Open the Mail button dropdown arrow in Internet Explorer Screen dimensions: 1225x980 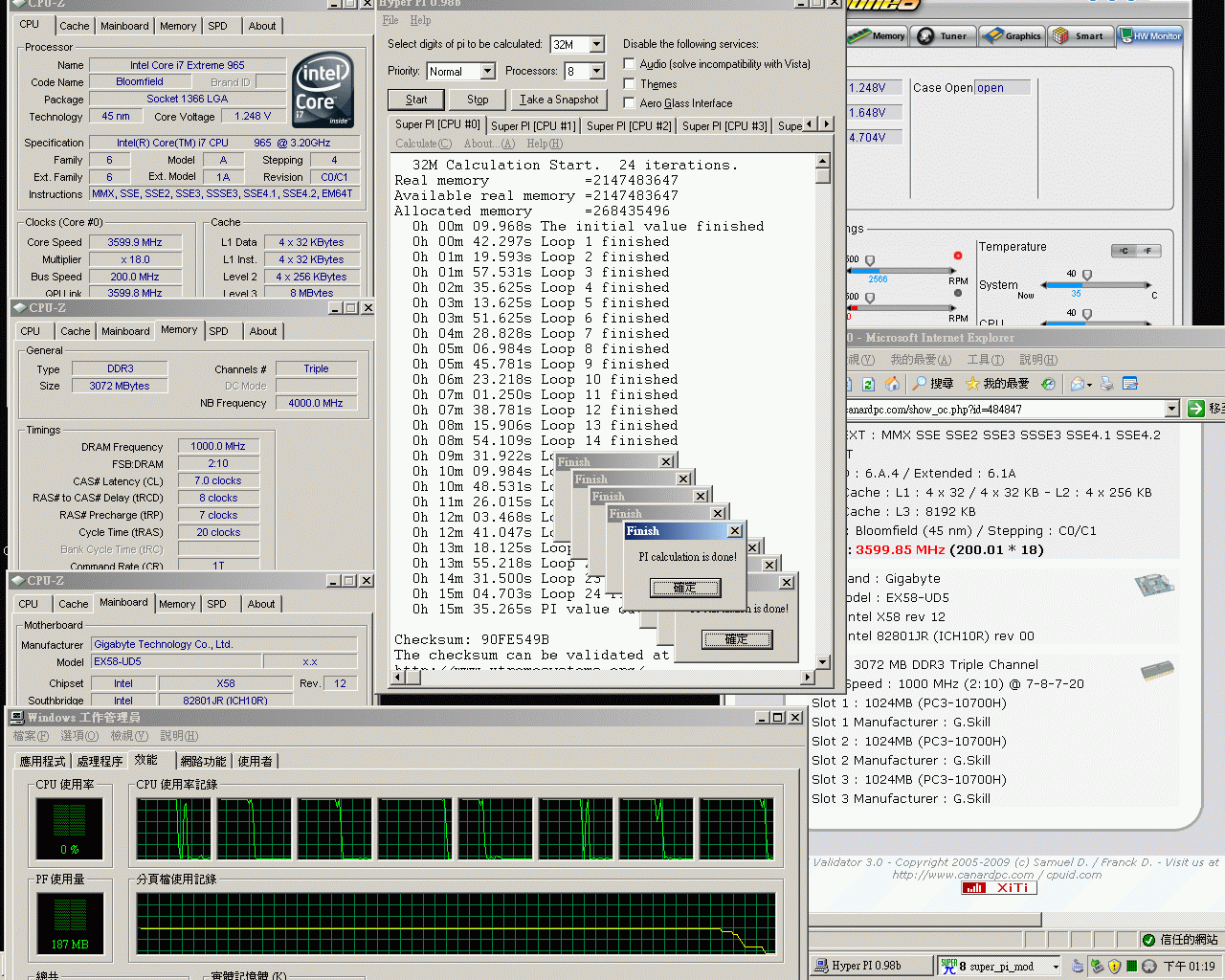coord(1089,385)
